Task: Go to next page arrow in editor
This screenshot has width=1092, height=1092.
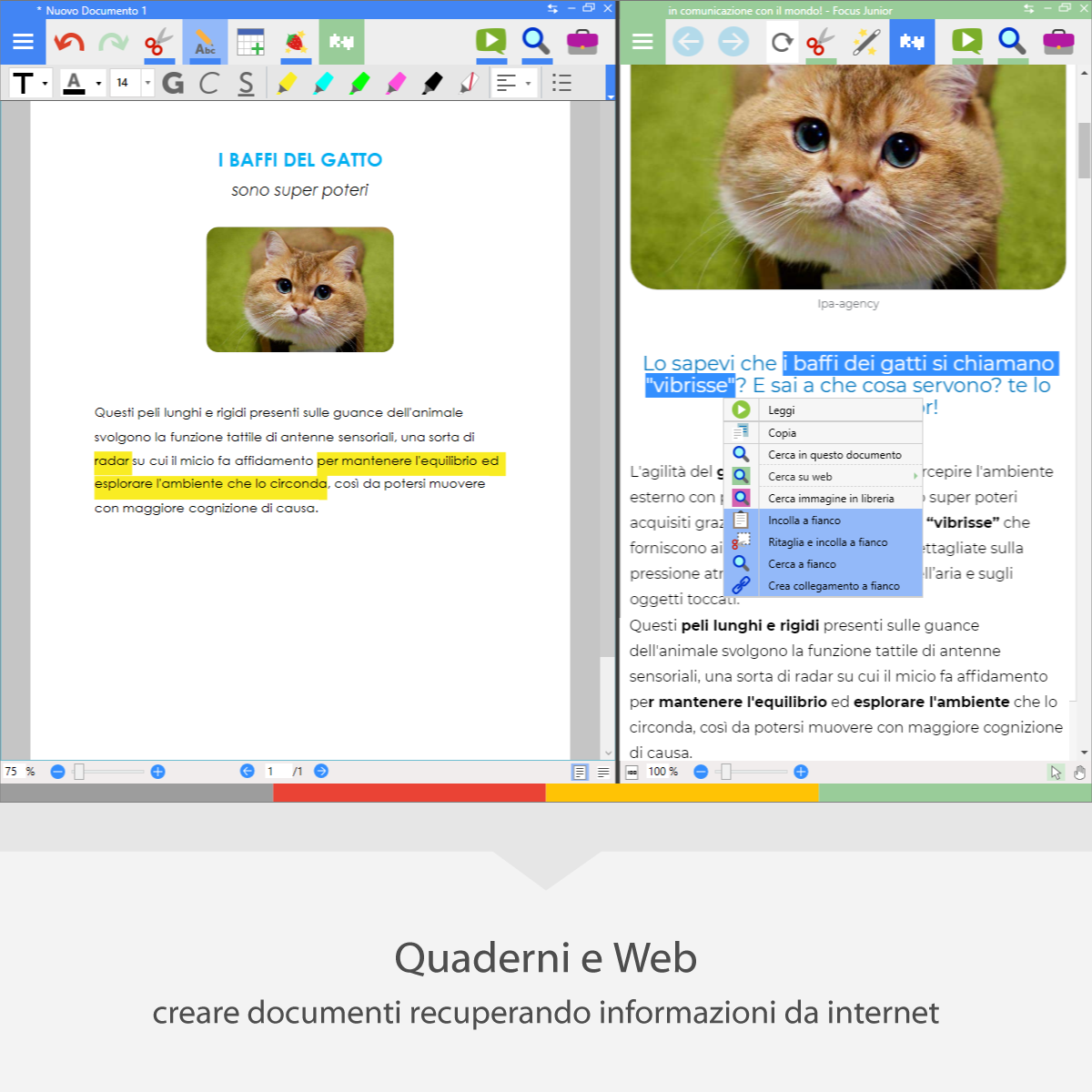Action: (x=321, y=771)
